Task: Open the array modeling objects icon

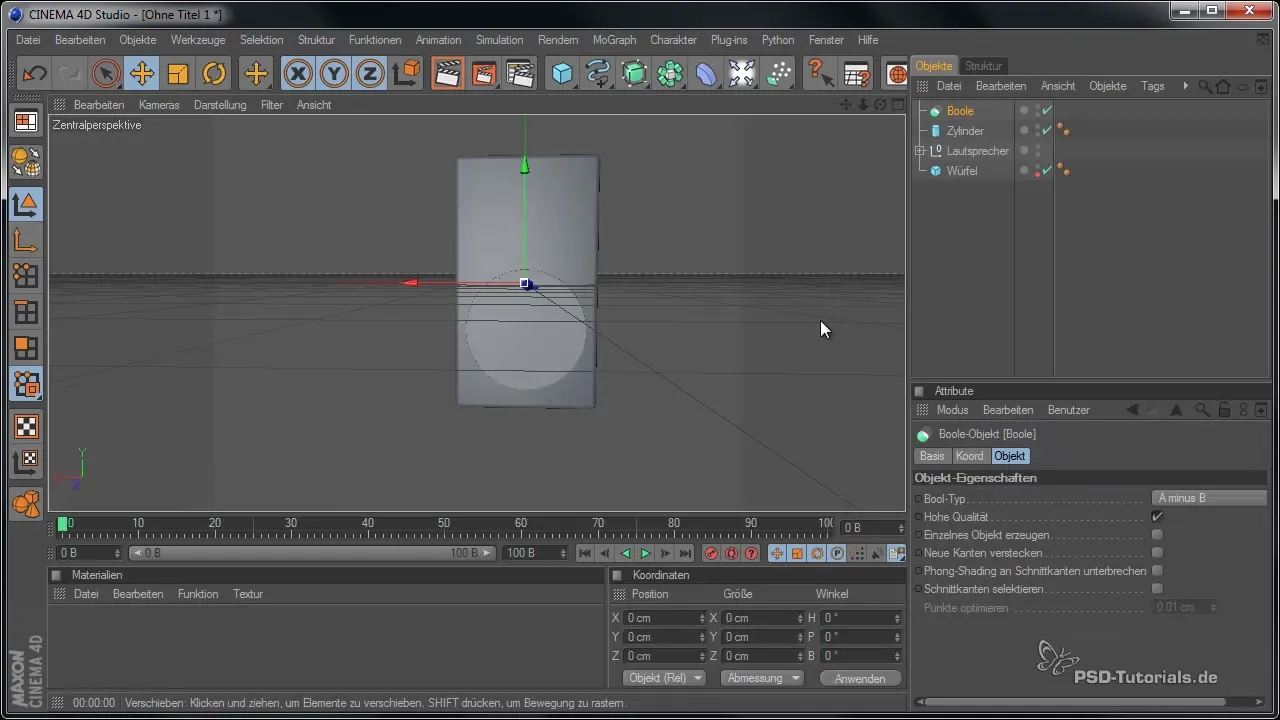Action: tap(671, 74)
